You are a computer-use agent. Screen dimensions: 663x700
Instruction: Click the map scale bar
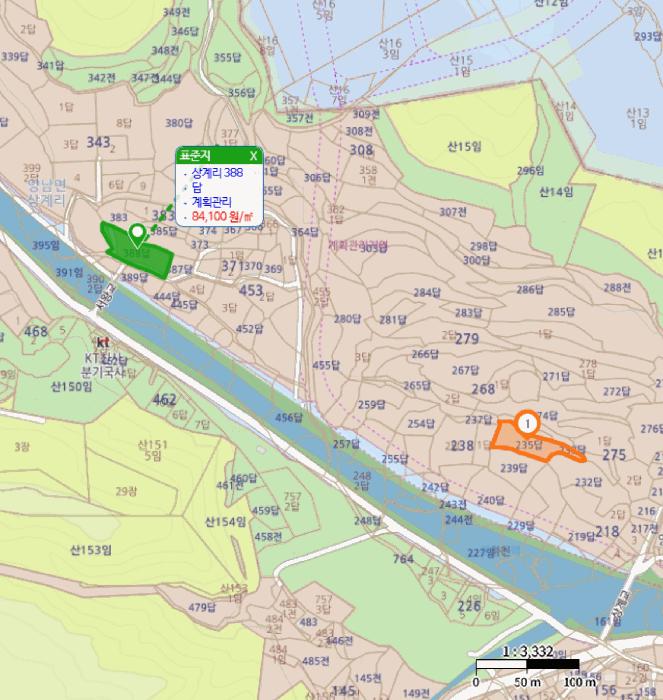(x=527, y=664)
